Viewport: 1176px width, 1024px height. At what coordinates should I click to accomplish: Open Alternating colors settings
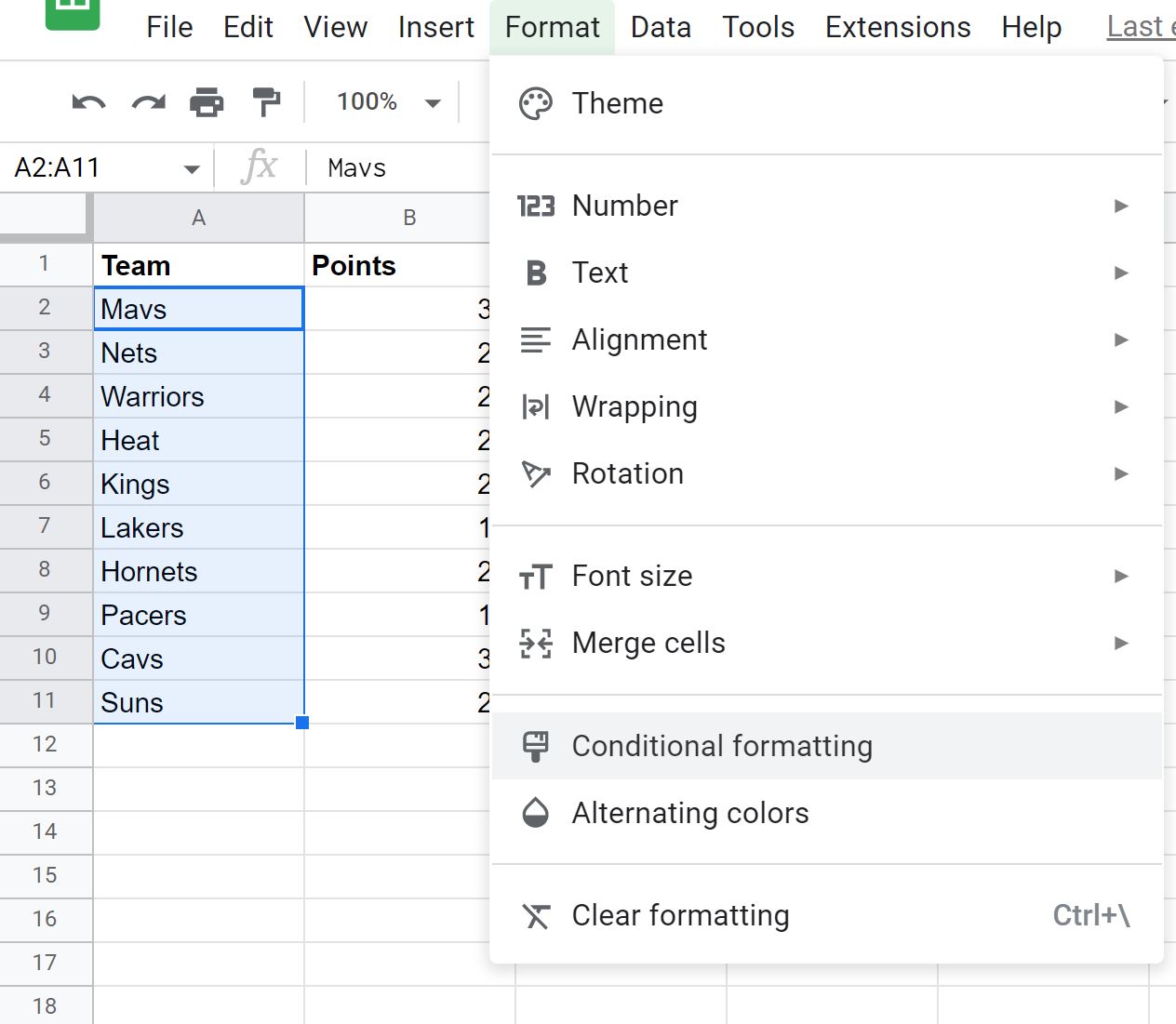pos(690,813)
